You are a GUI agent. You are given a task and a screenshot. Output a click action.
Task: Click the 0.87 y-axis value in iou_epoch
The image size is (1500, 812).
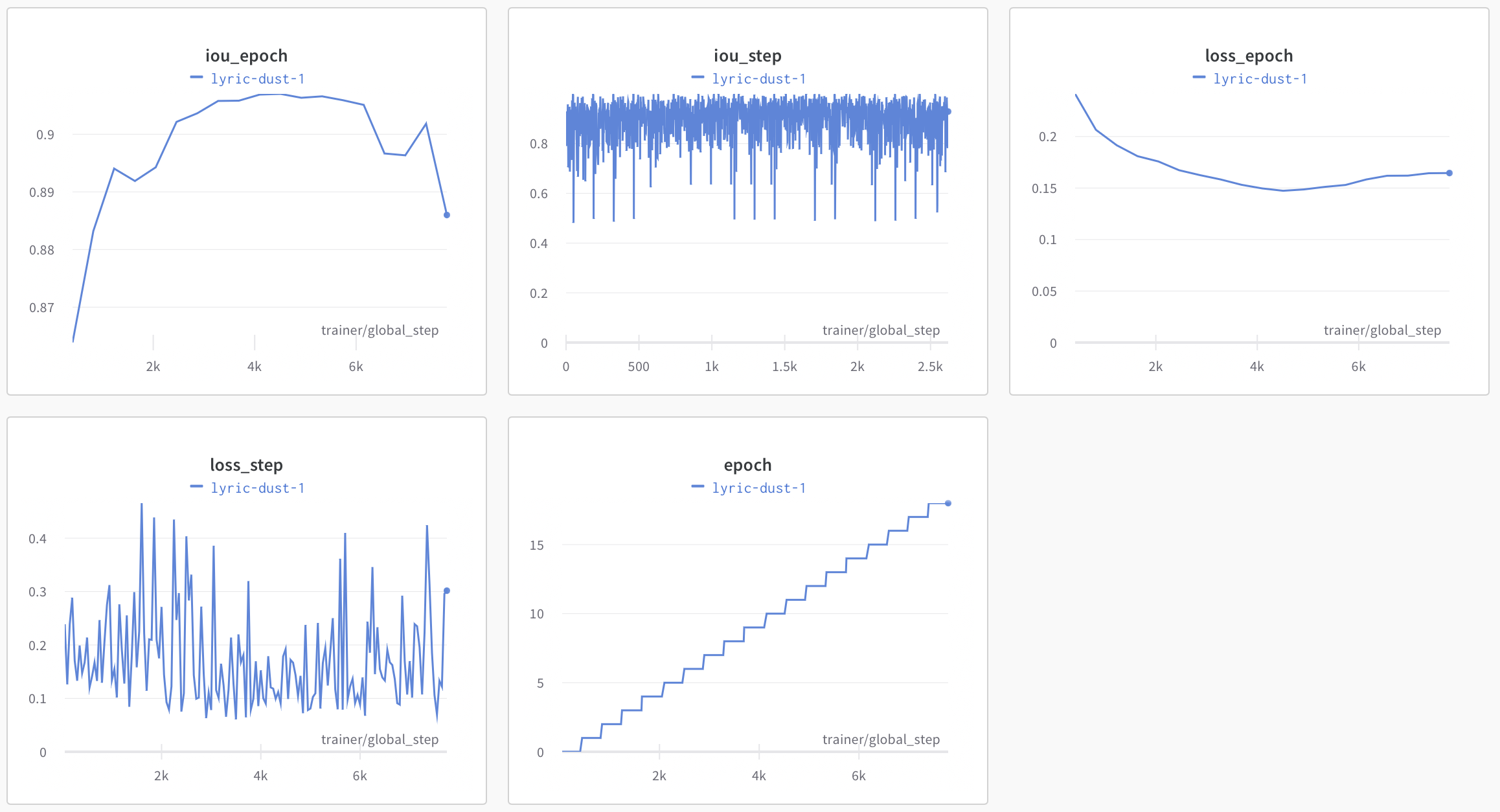pyautogui.click(x=41, y=308)
